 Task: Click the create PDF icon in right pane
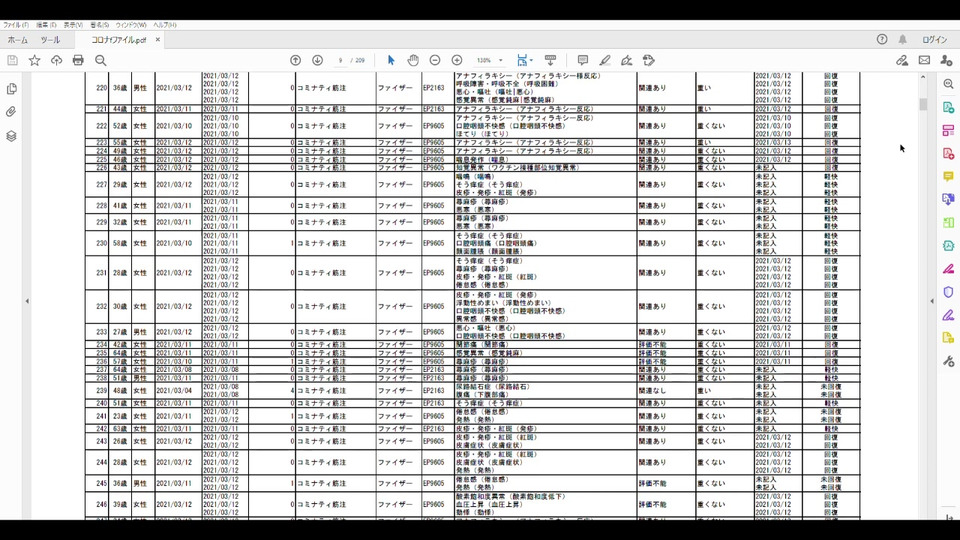point(948,153)
